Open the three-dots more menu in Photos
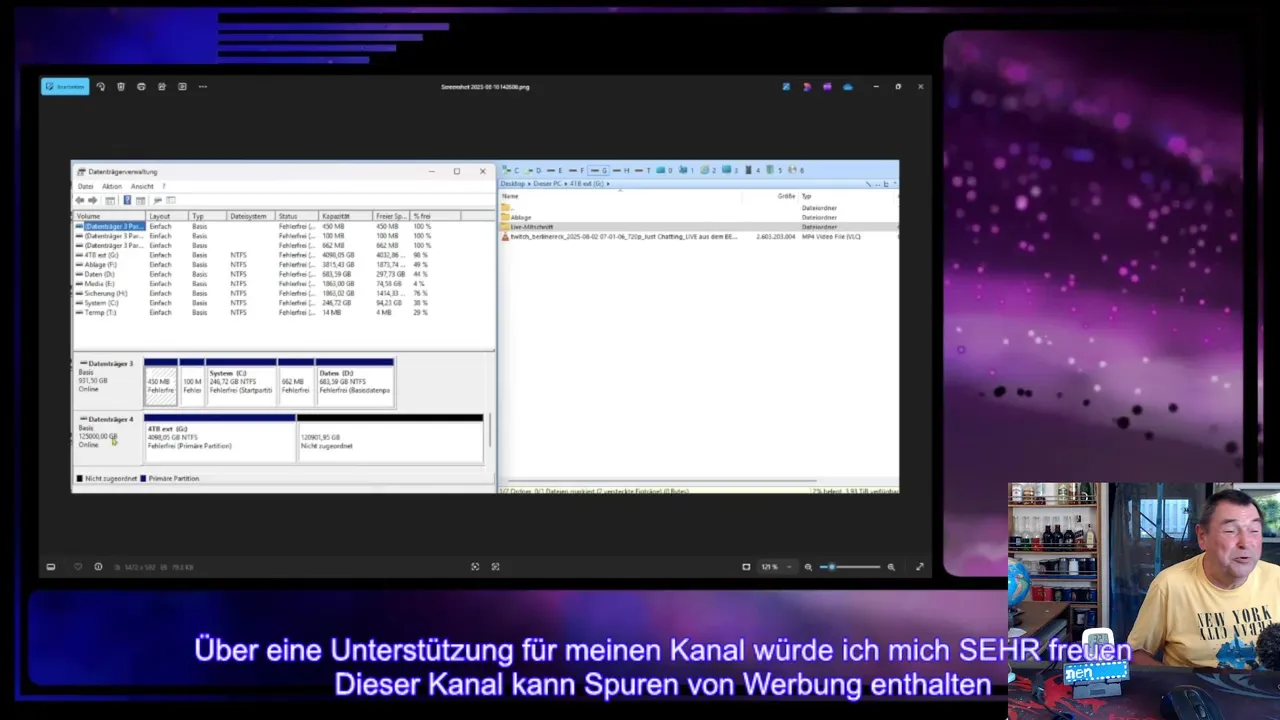1280x720 pixels. pyautogui.click(x=203, y=87)
